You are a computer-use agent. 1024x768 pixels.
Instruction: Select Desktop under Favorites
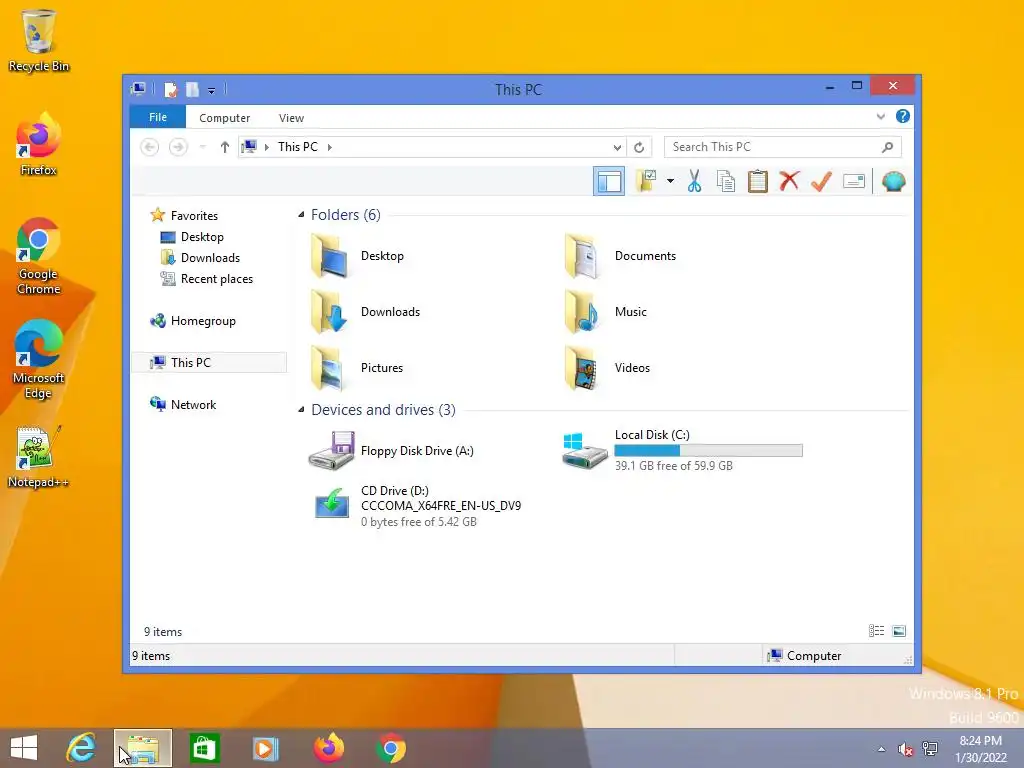202,237
